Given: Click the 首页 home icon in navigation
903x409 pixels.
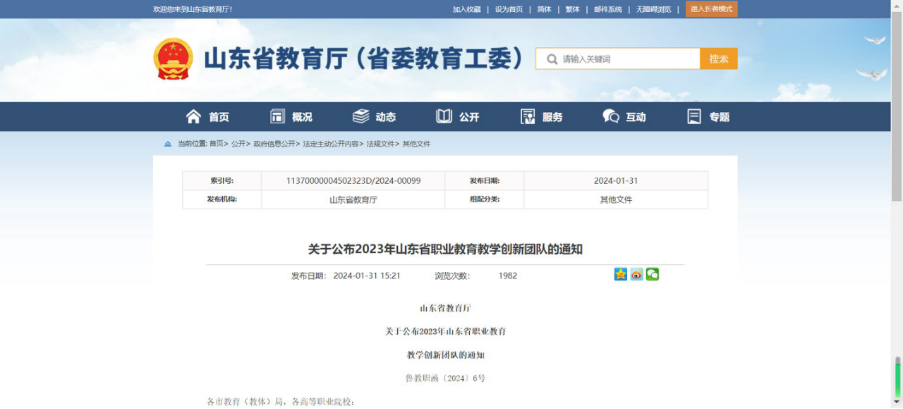Looking at the screenshot, I should point(194,117).
